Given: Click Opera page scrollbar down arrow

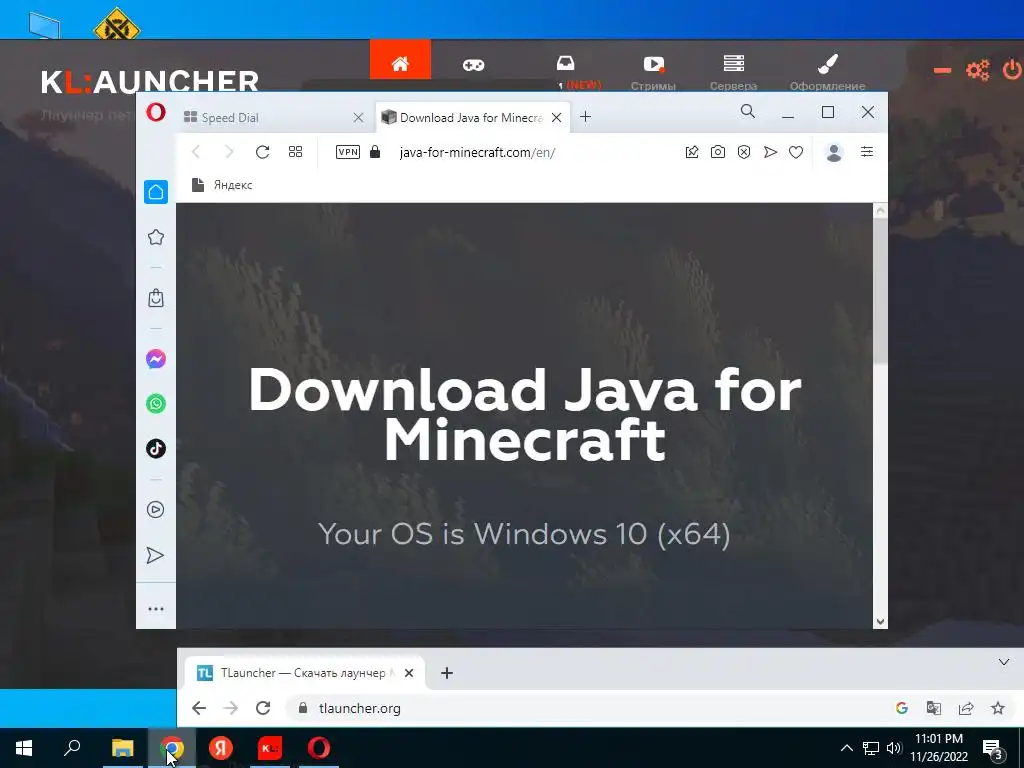Looking at the screenshot, I should [x=880, y=622].
